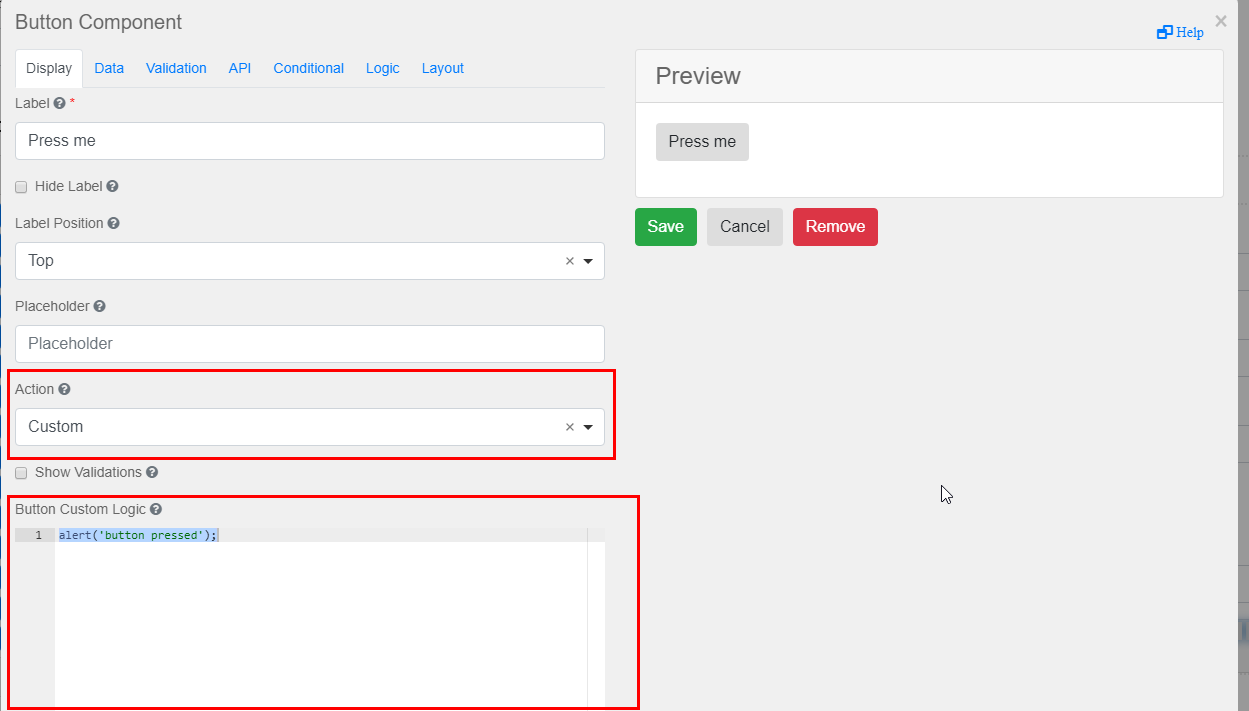Click the Help icon at top right

pos(1180,32)
